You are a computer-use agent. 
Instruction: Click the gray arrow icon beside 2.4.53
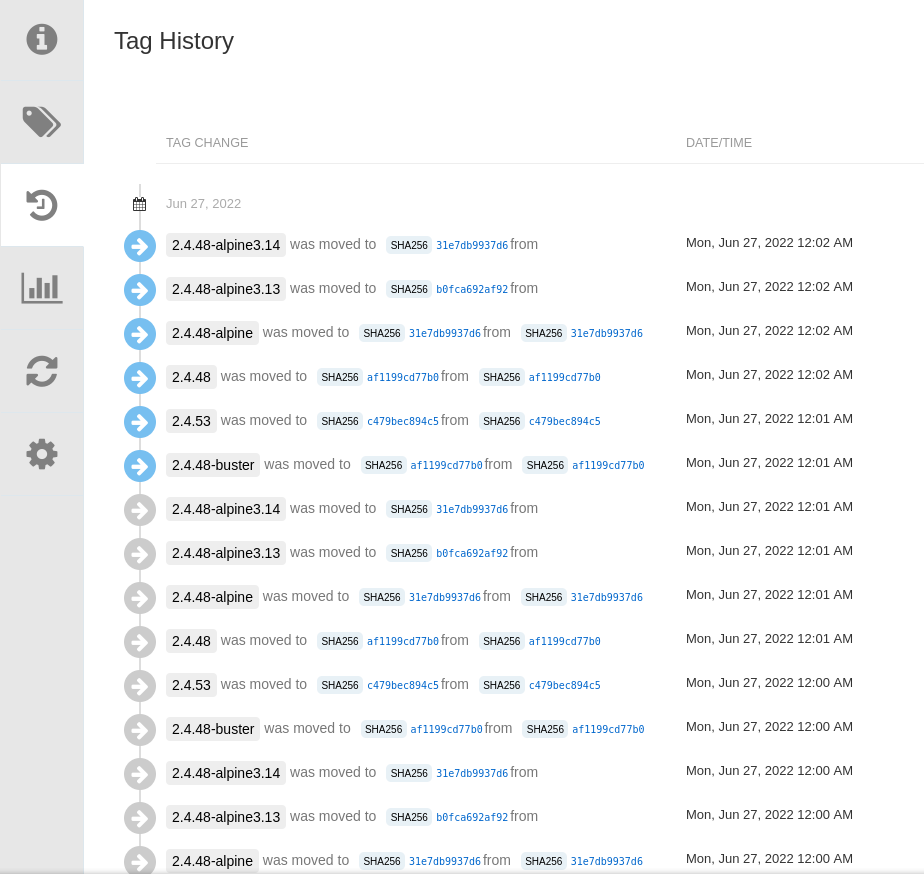(139, 685)
